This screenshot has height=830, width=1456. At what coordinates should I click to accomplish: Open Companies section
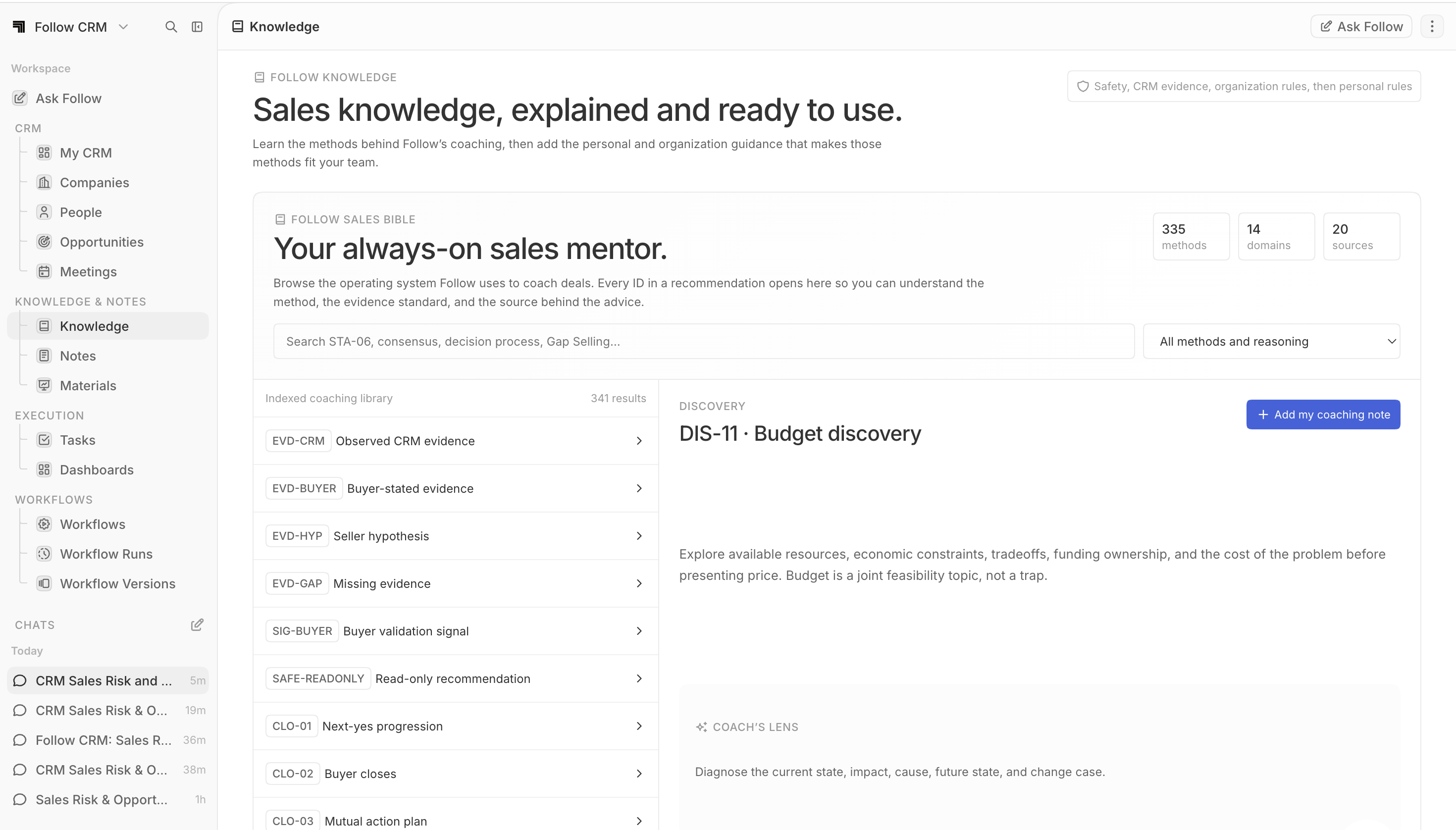tap(108, 182)
